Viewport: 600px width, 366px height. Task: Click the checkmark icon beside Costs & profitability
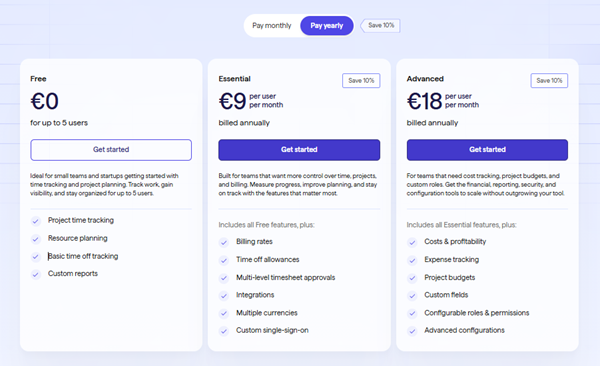tap(412, 242)
